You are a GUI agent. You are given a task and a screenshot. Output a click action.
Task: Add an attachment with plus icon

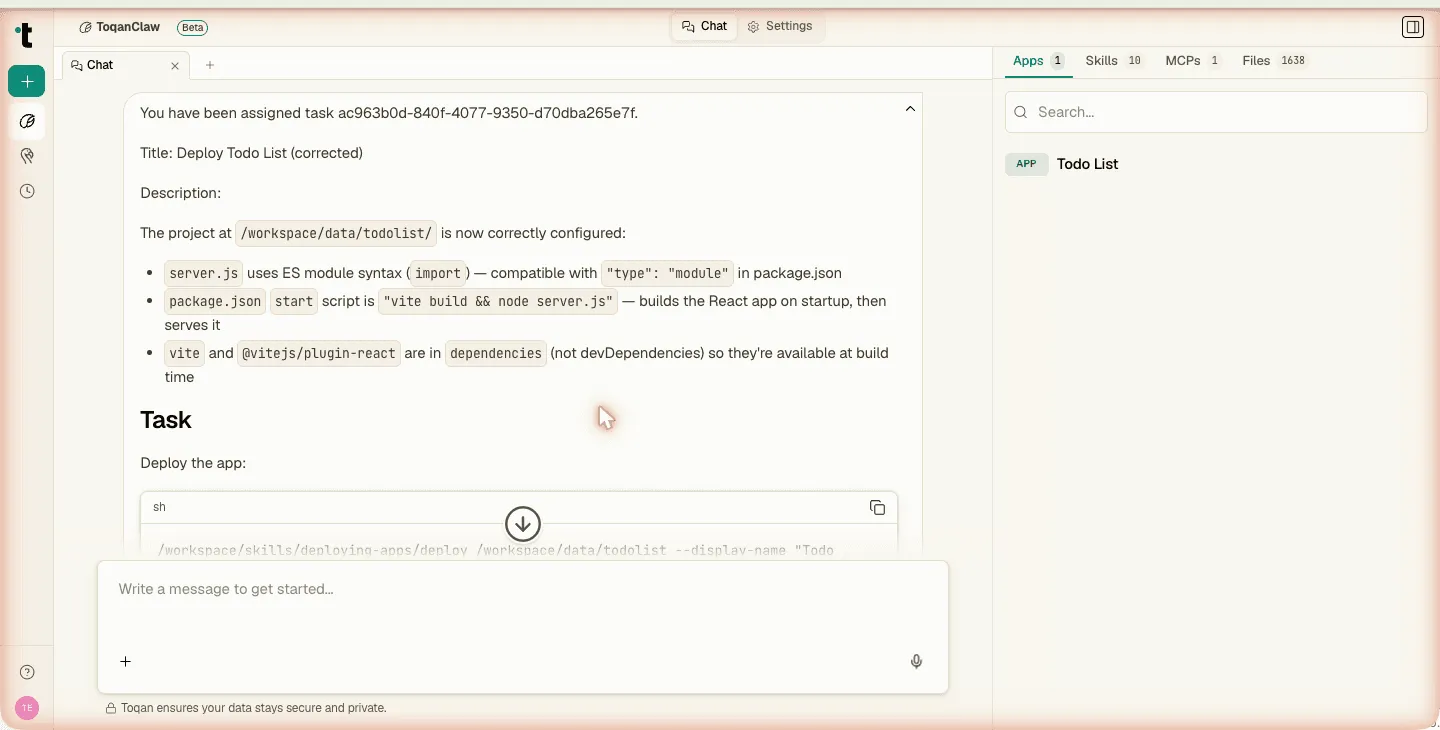pyautogui.click(x=126, y=661)
